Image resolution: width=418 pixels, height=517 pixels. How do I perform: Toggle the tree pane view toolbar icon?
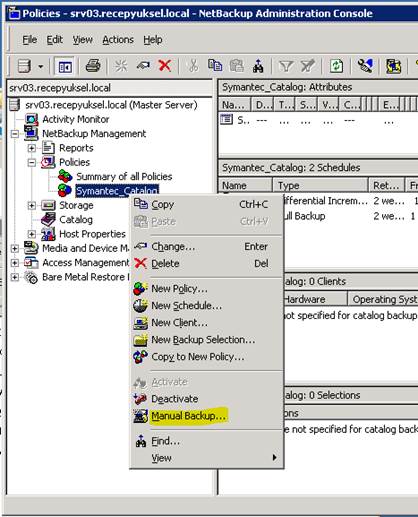(x=65, y=66)
